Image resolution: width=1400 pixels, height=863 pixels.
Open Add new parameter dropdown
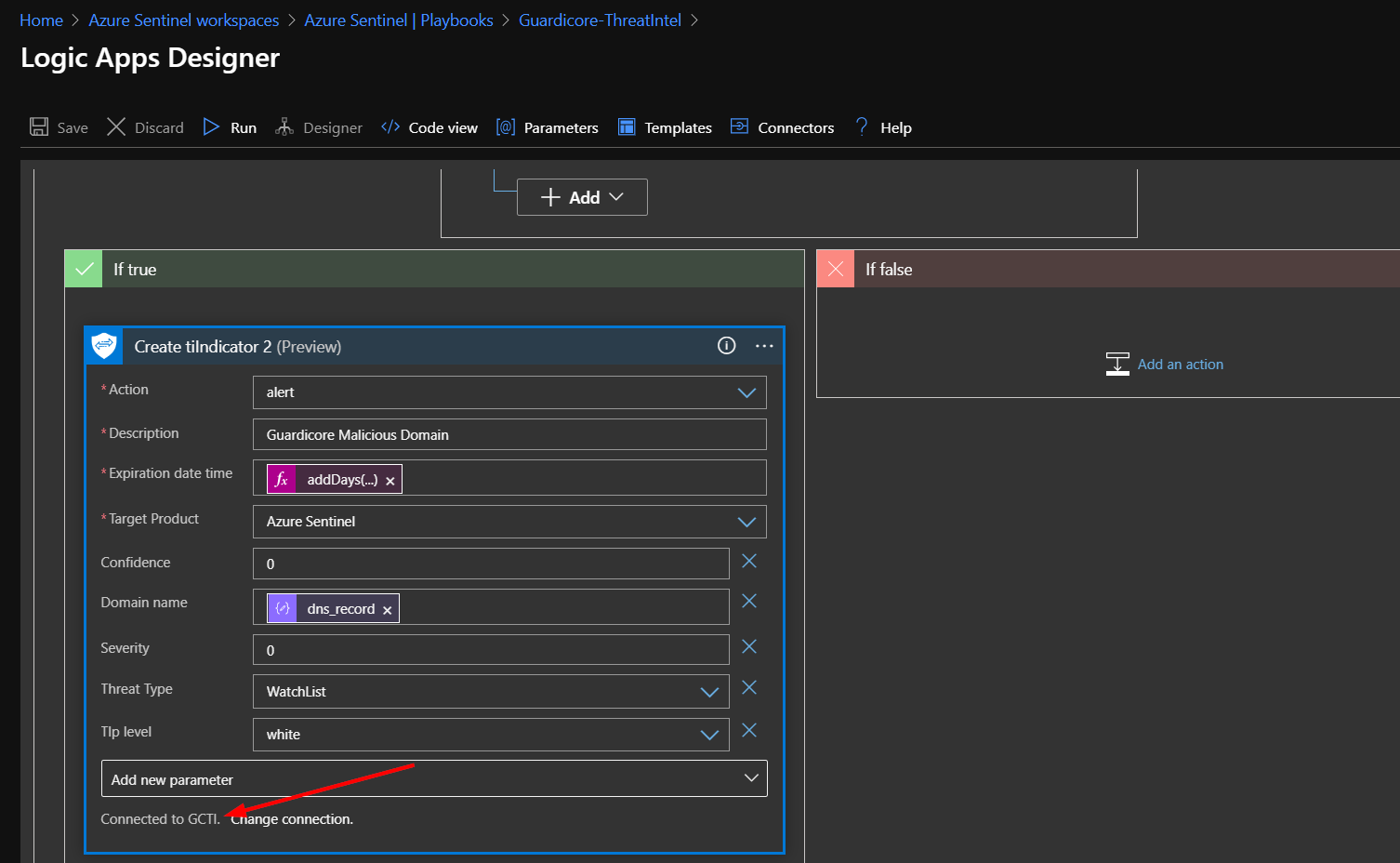434,778
